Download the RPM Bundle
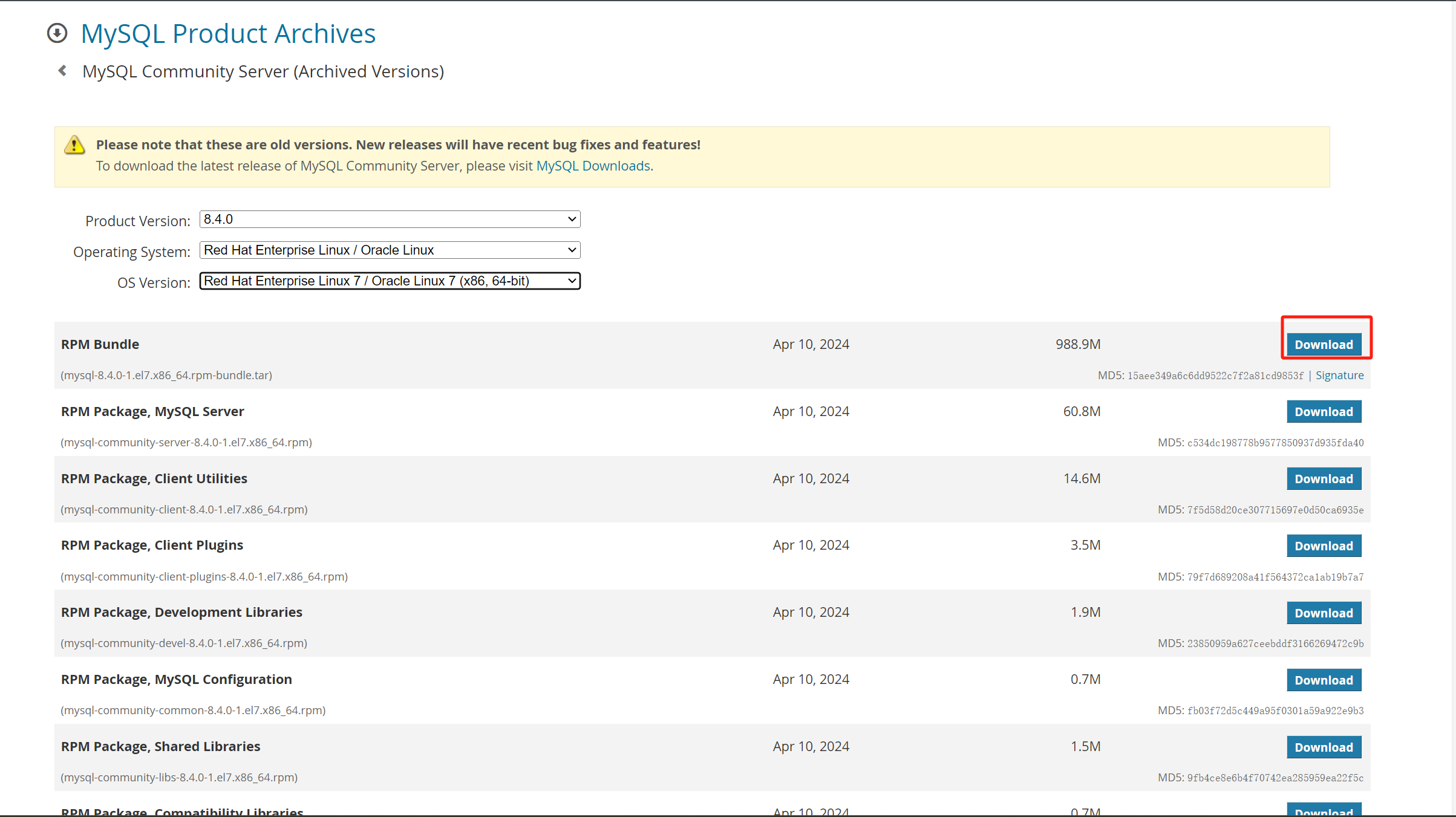 point(1324,344)
